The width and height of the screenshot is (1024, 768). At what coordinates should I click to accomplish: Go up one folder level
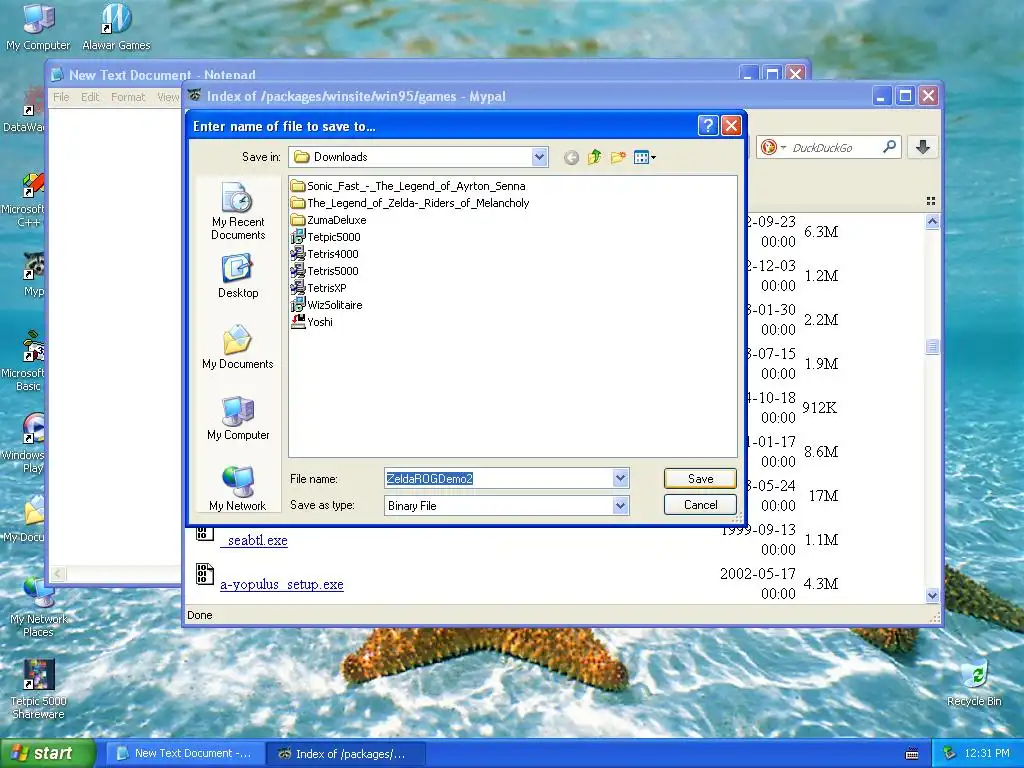[594, 157]
